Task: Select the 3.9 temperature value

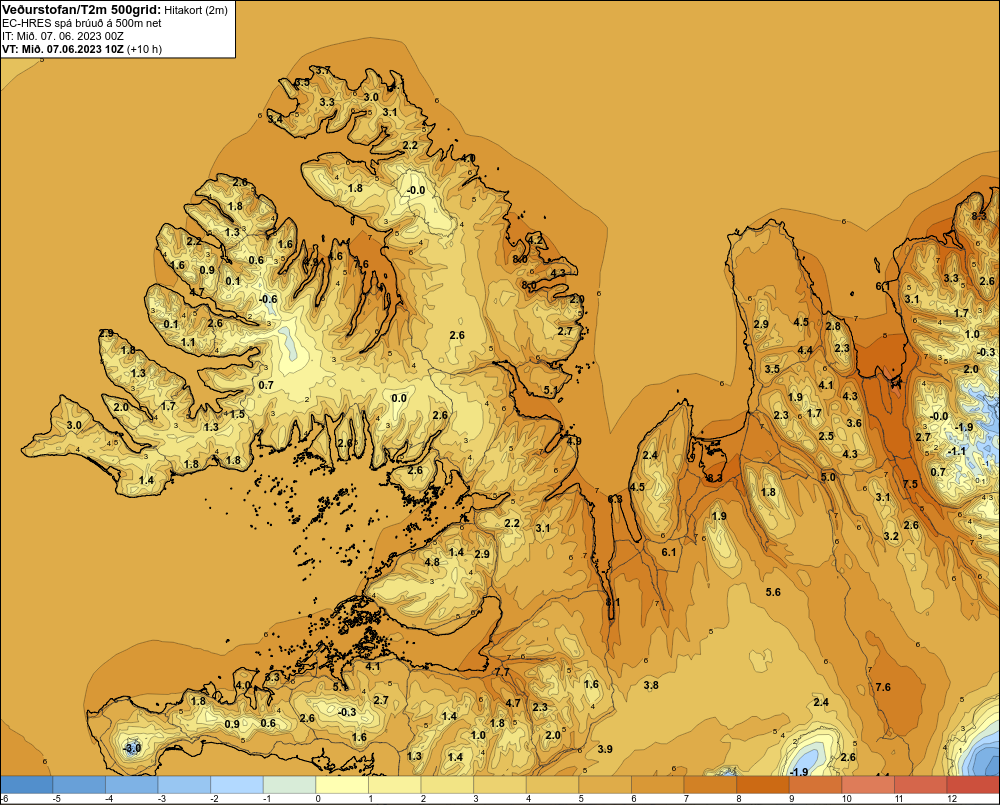Action: (x=605, y=749)
